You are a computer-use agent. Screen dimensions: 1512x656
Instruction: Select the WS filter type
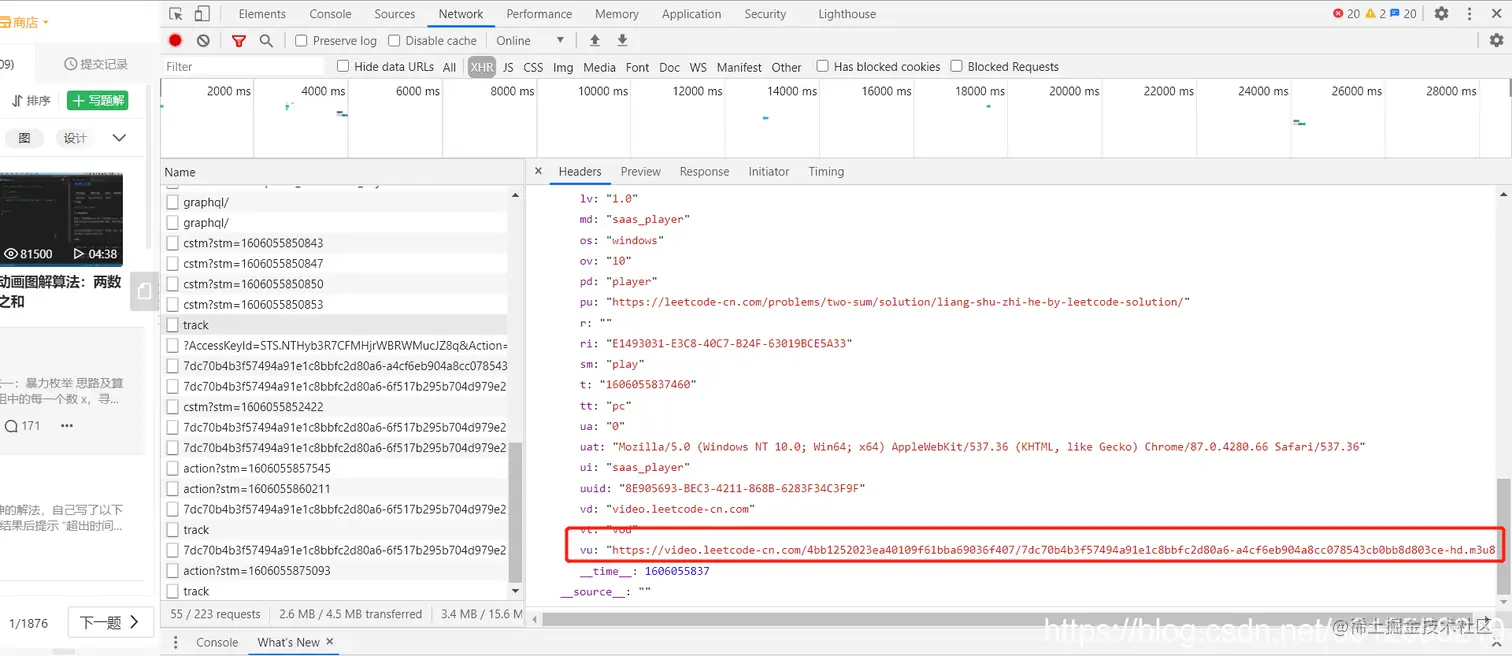(698, 67)
